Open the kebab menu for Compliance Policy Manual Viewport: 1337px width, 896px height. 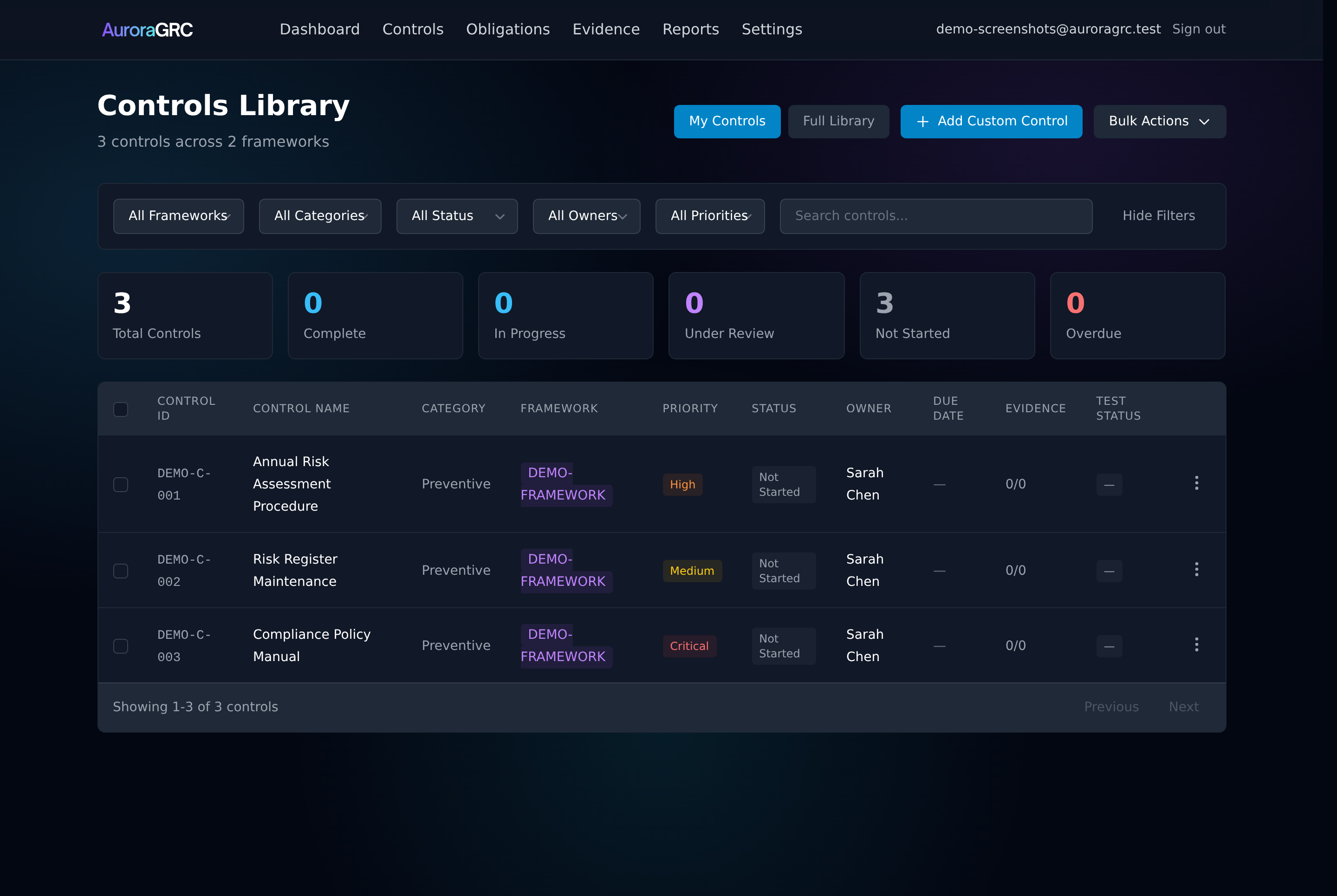pos(1197,645)
